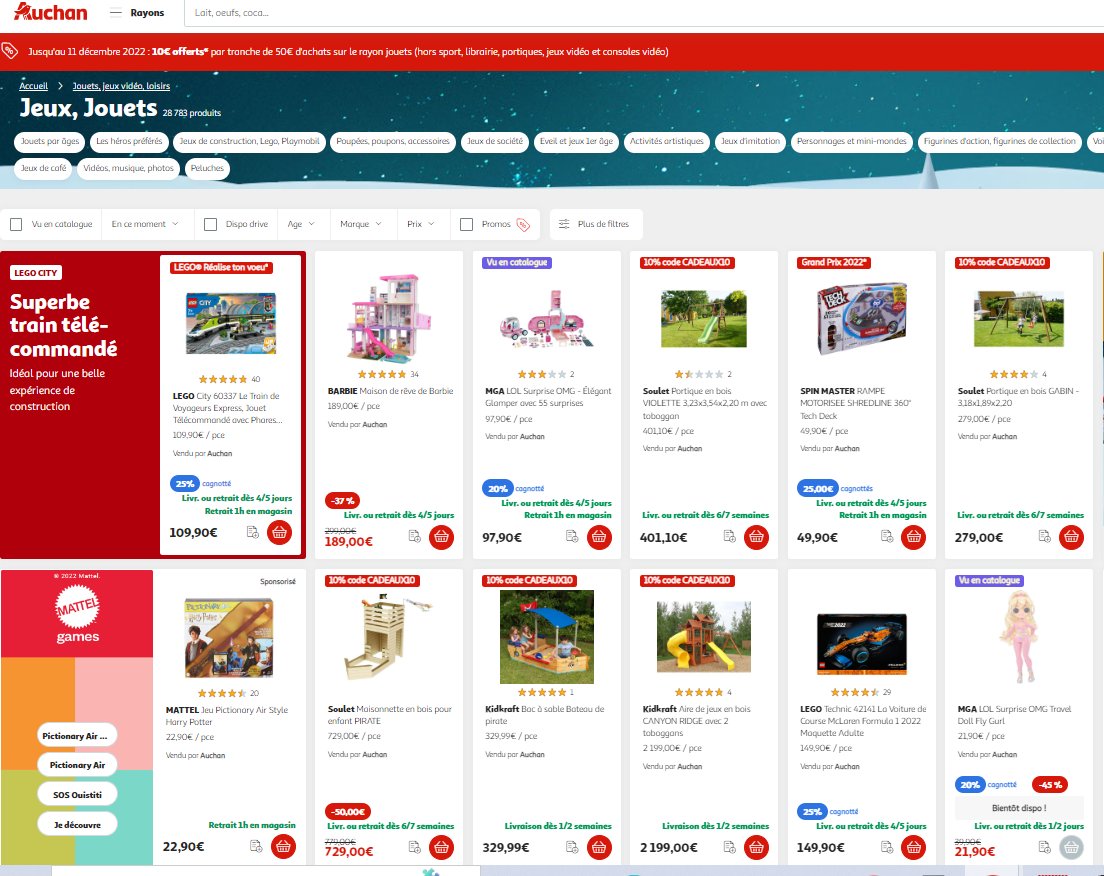The width and height of the screenshot is (1104, 876).
Task: Open the Peluches category chip
Action: (207, 169)
